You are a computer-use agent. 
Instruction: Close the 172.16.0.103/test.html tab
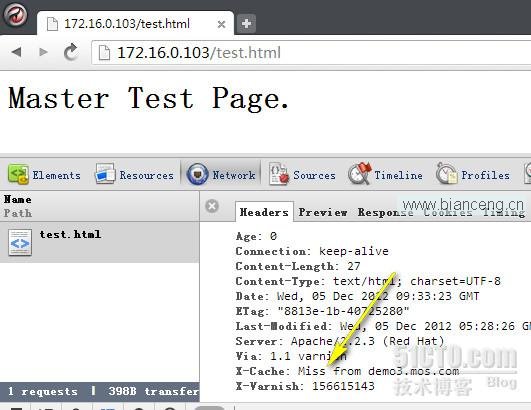[221, 24]
